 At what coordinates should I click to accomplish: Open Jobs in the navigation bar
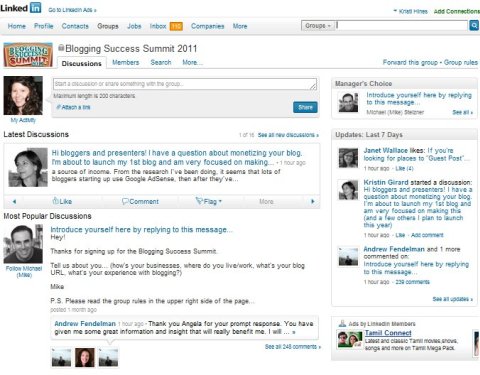coord(134,26)
